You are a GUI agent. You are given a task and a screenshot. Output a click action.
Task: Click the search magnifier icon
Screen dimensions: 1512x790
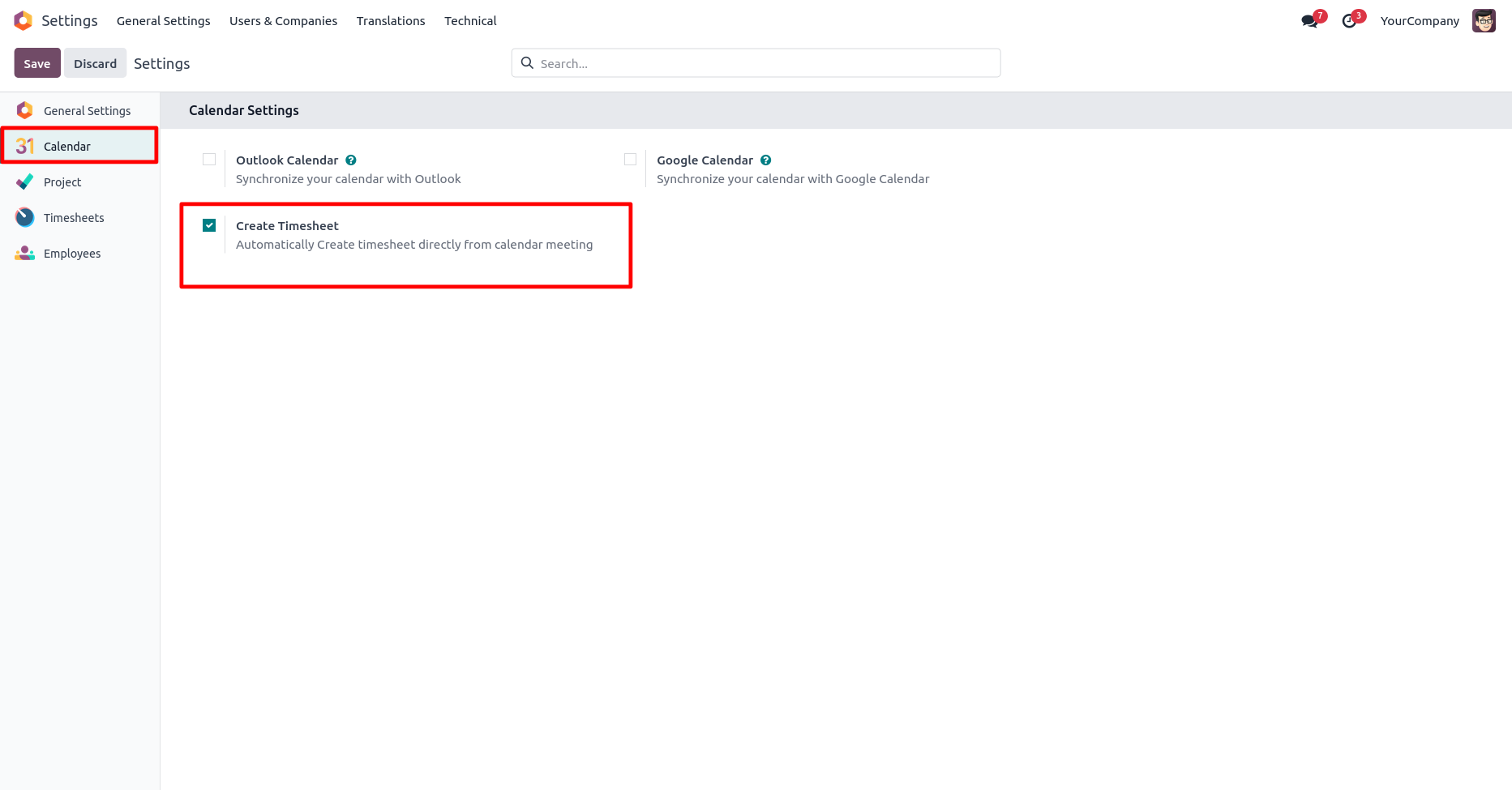[x=527, y=63]
